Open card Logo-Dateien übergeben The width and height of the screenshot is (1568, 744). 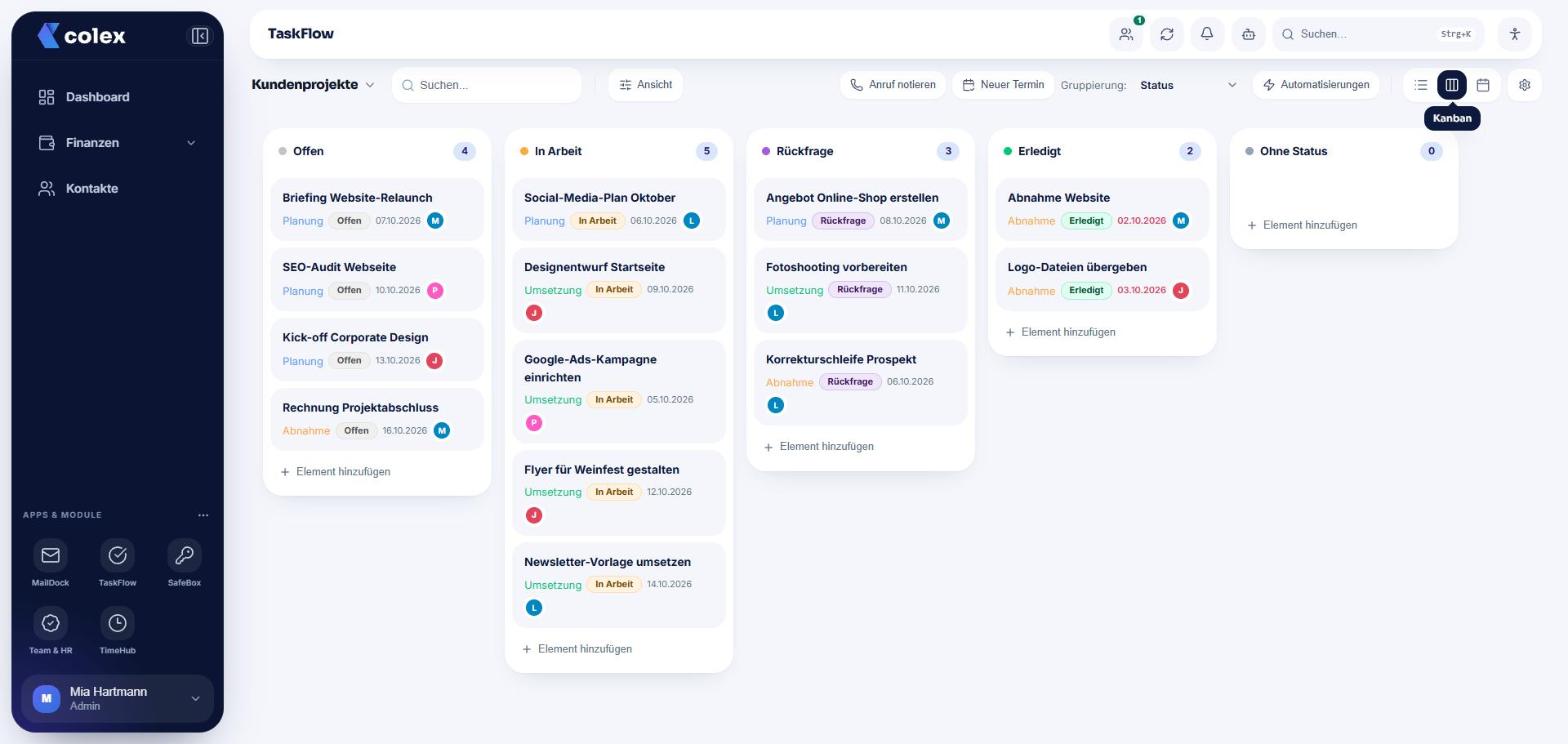1102,279
